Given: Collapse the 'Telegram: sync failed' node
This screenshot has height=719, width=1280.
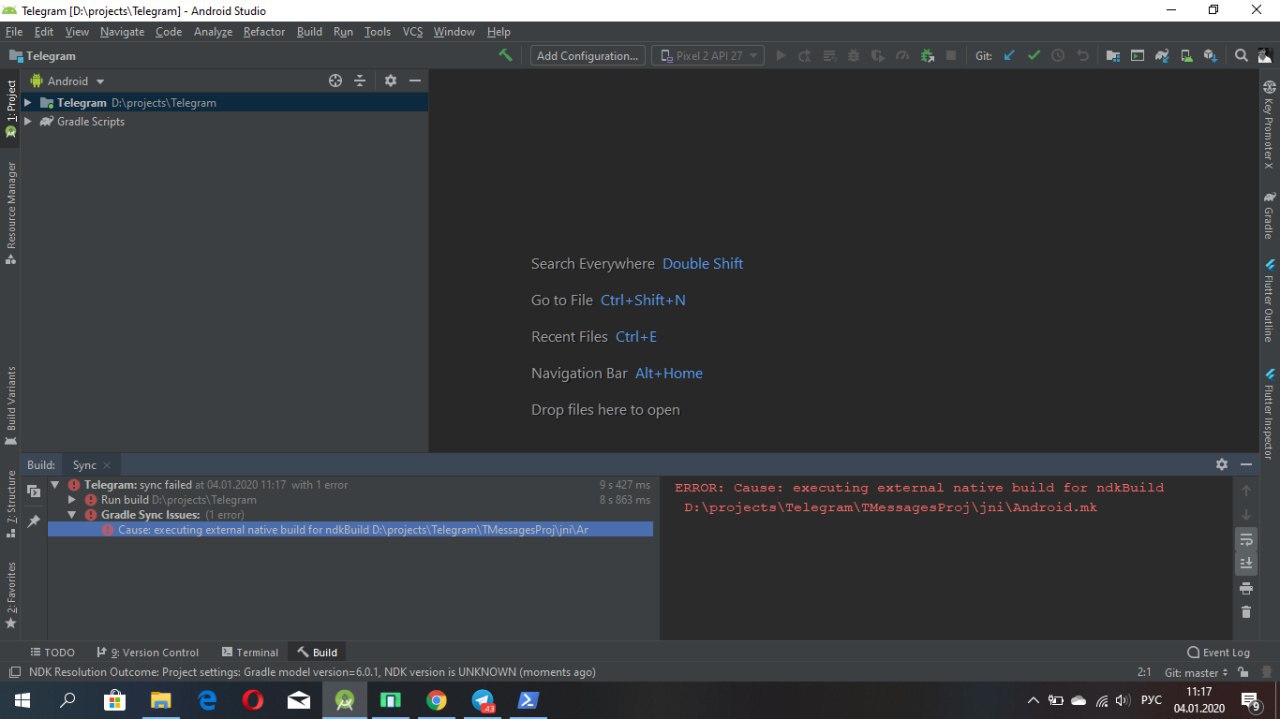Looking at the screenshot, I should click(56, 485).
